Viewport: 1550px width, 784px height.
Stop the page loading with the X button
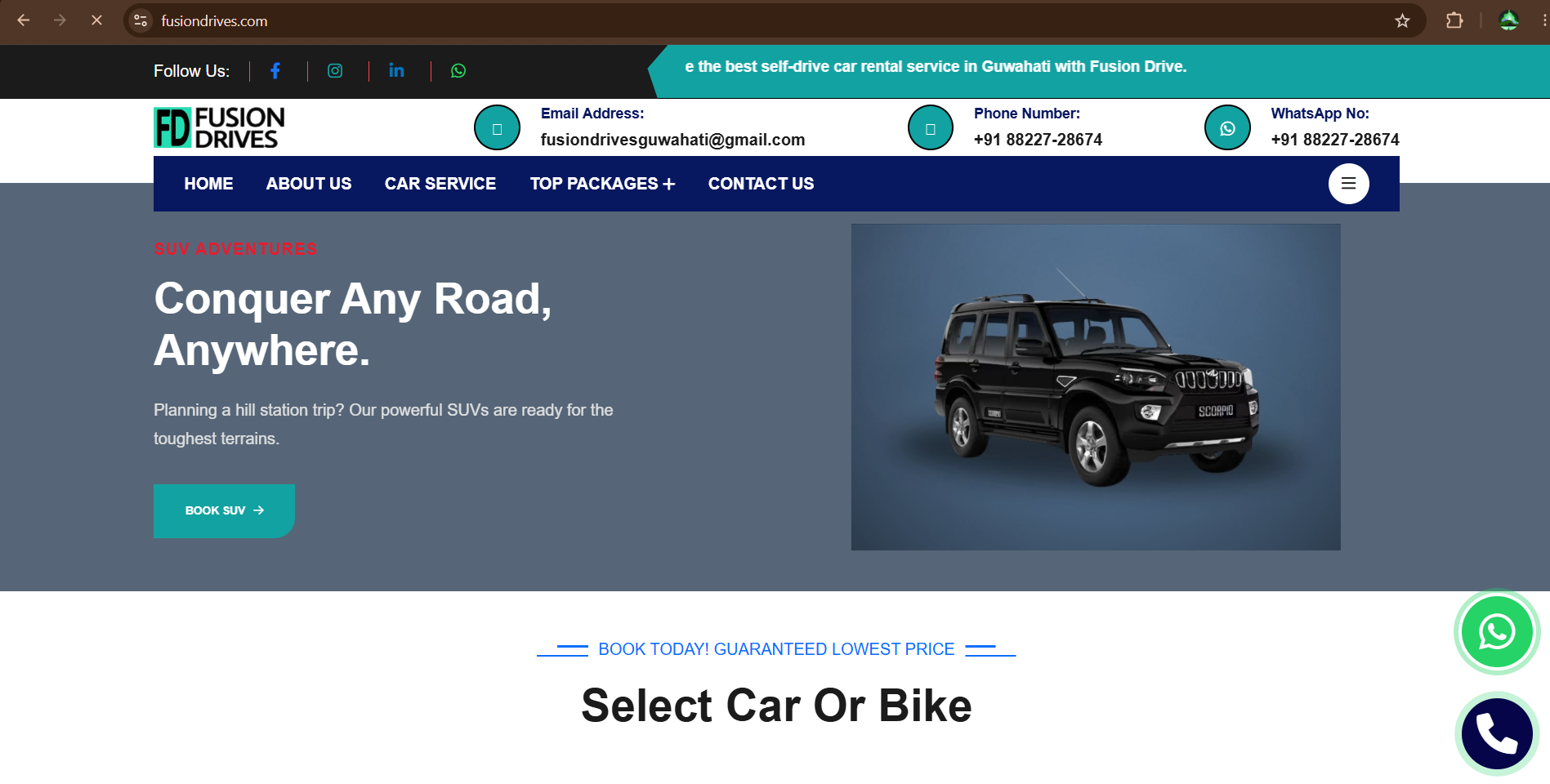(96, 20)
